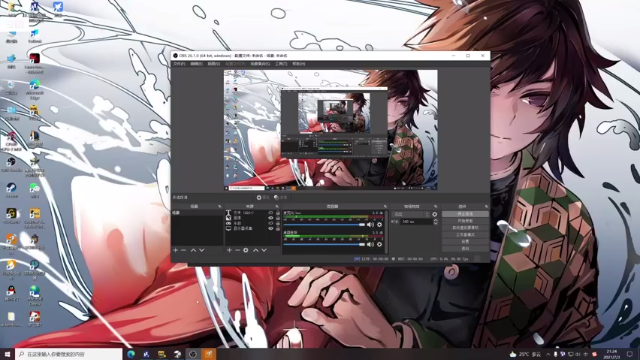This screenshot has width=640, height=360.
Task: Lock the display capture source
Action: (278, 229)
